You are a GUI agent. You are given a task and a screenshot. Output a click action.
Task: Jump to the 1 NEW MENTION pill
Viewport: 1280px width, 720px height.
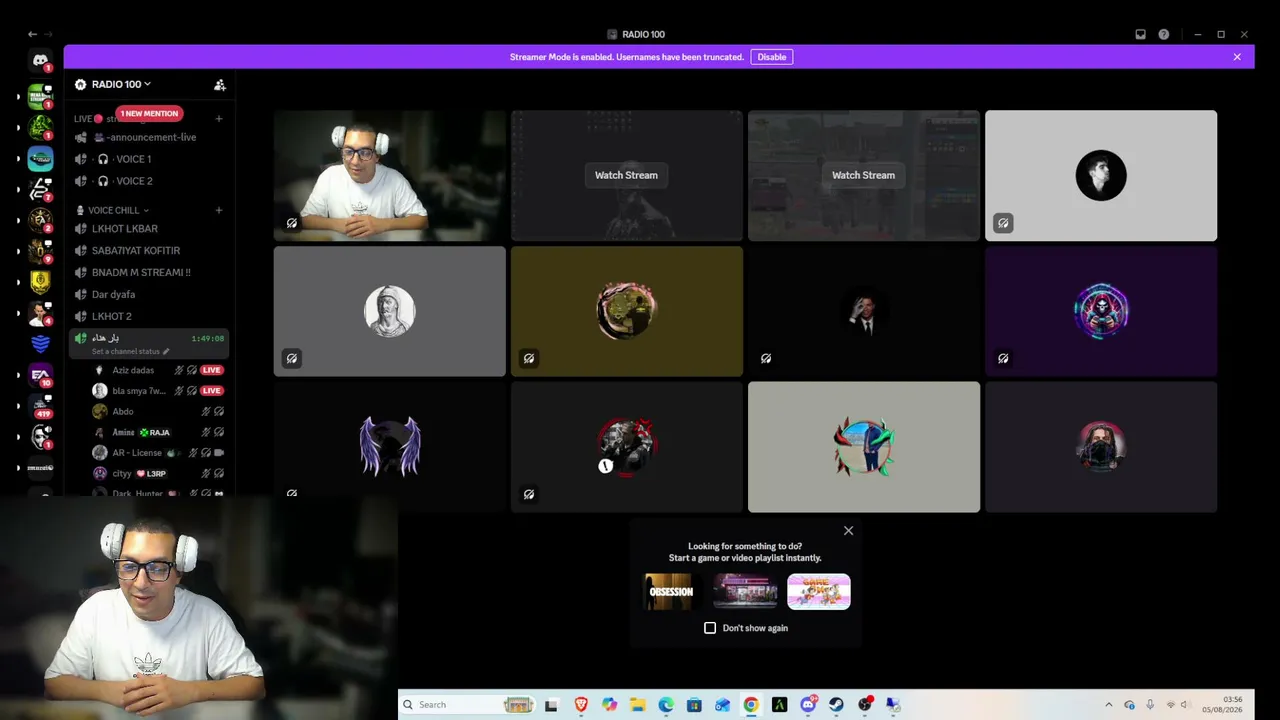[150, 113]
